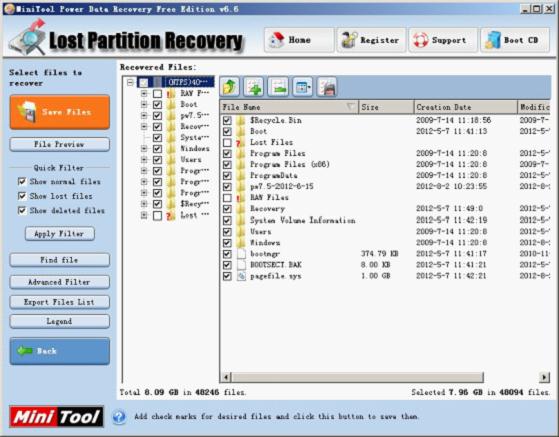Click the pagefile.sys file icon
559x437 pixels.
(x=241, y=276)
